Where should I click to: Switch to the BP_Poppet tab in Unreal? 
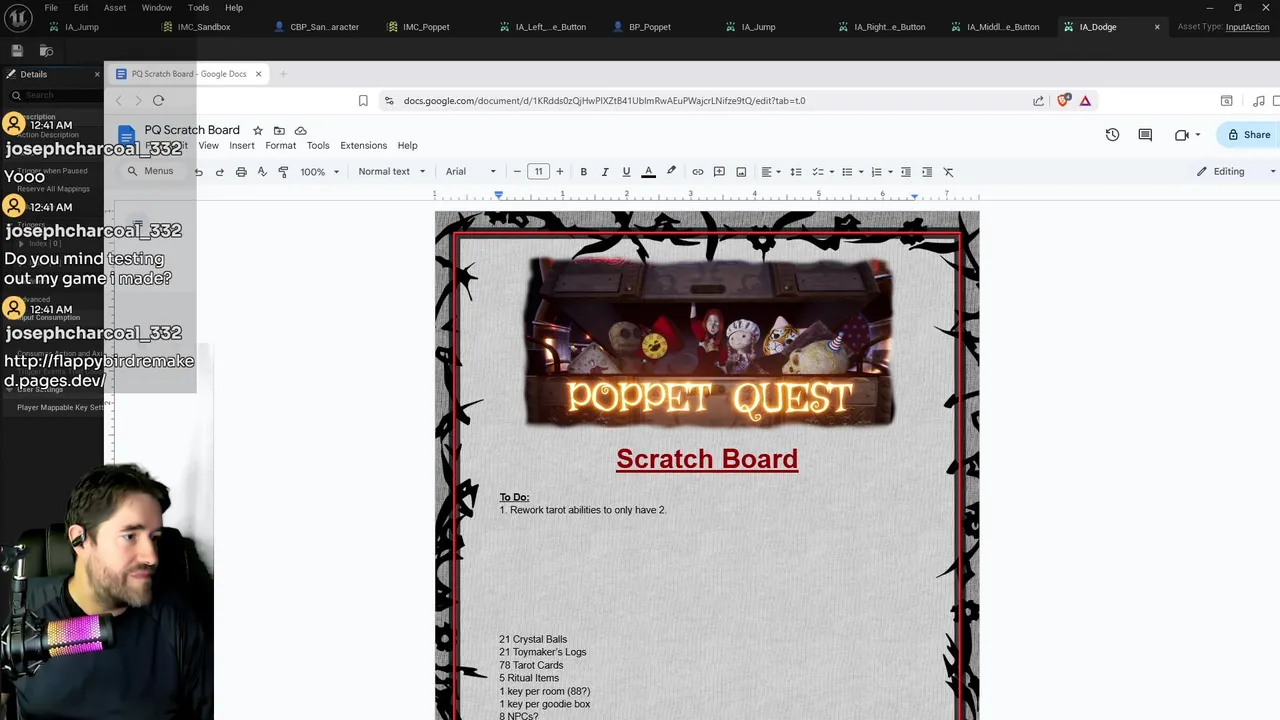click(650, 27)
